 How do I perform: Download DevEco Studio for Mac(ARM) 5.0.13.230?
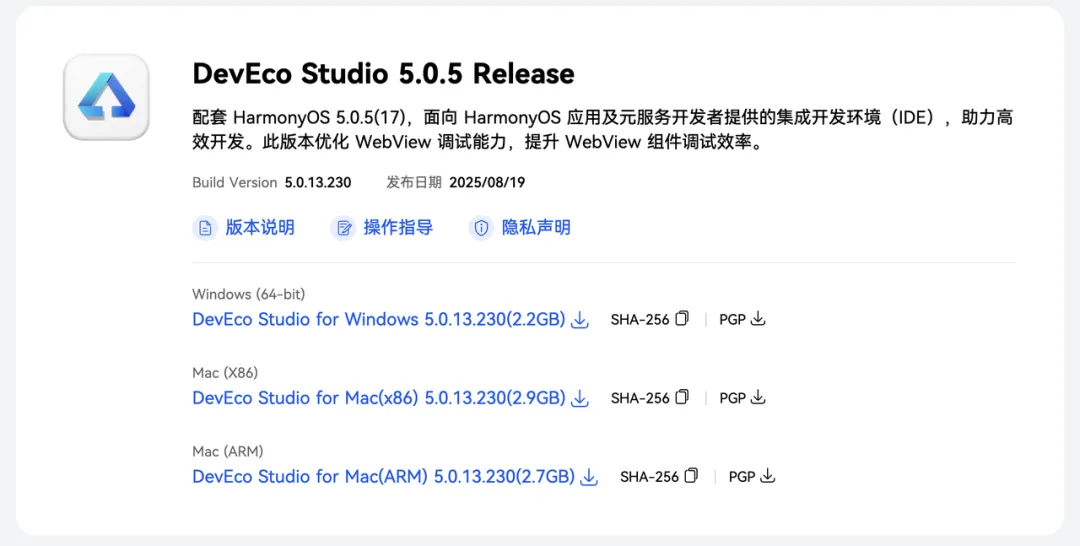coord(384,476)
